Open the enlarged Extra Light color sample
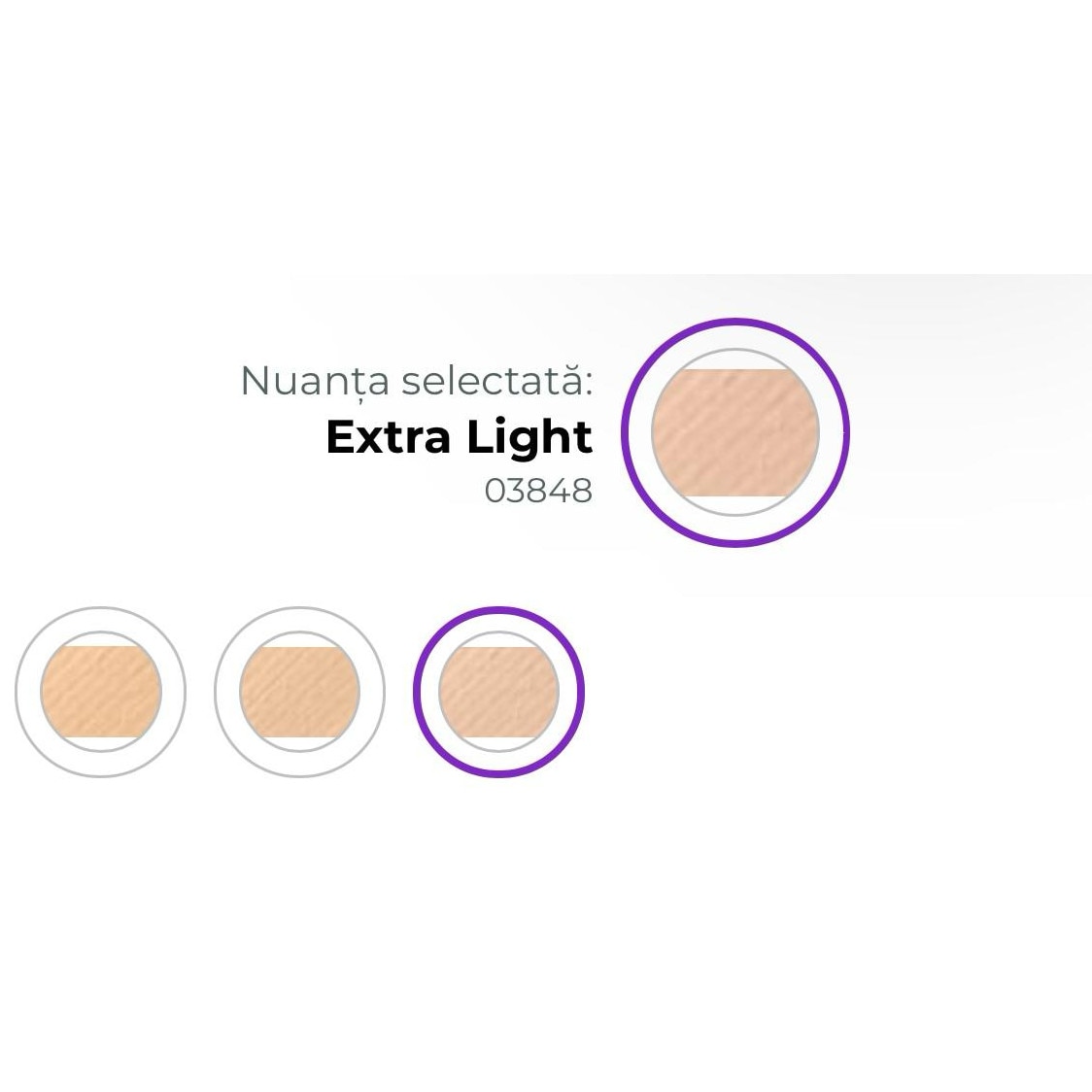 pyautogui.click(x=735, y=431)
